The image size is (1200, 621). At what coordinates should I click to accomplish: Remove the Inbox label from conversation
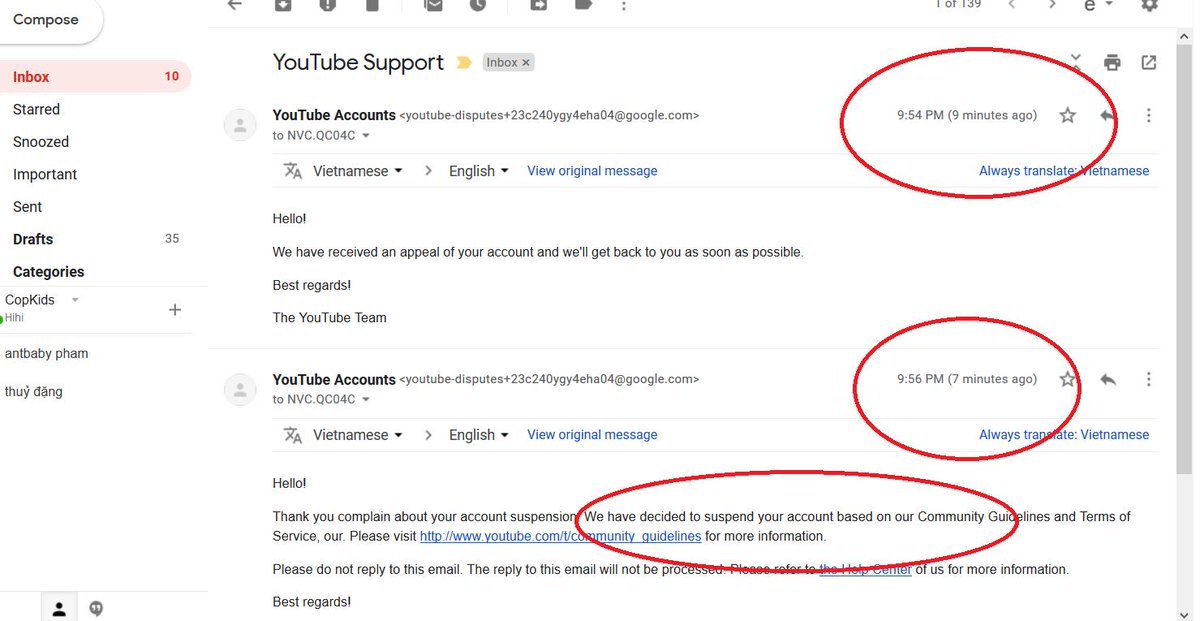pyautogui.click(x=526, y=62)
